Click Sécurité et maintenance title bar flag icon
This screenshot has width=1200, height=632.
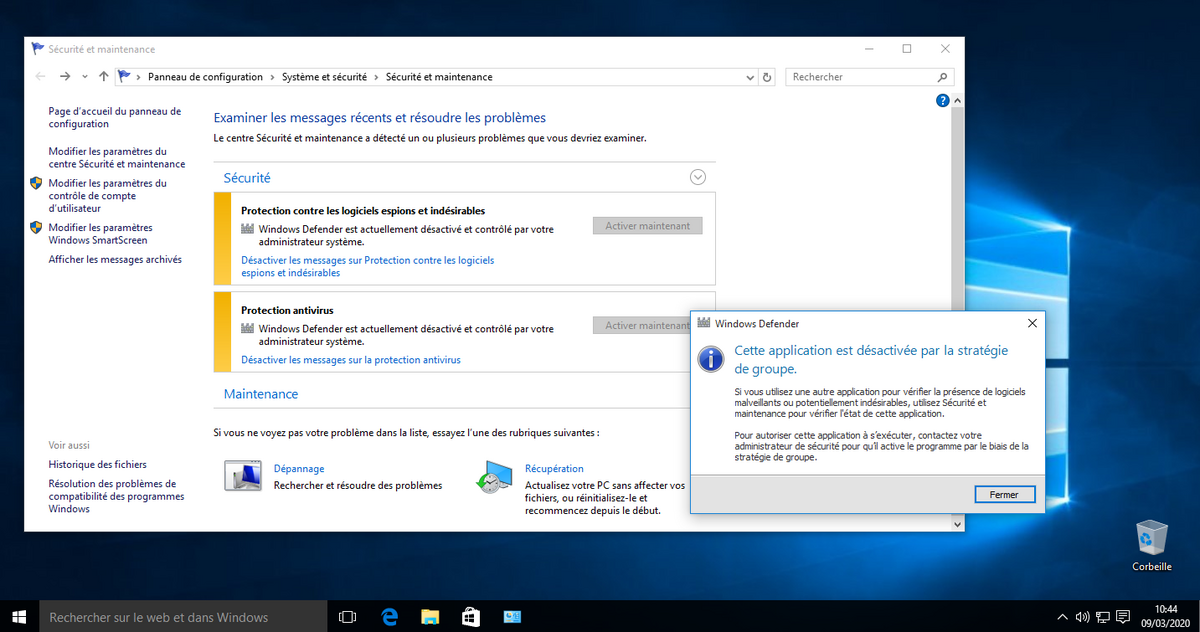(38, 48)
